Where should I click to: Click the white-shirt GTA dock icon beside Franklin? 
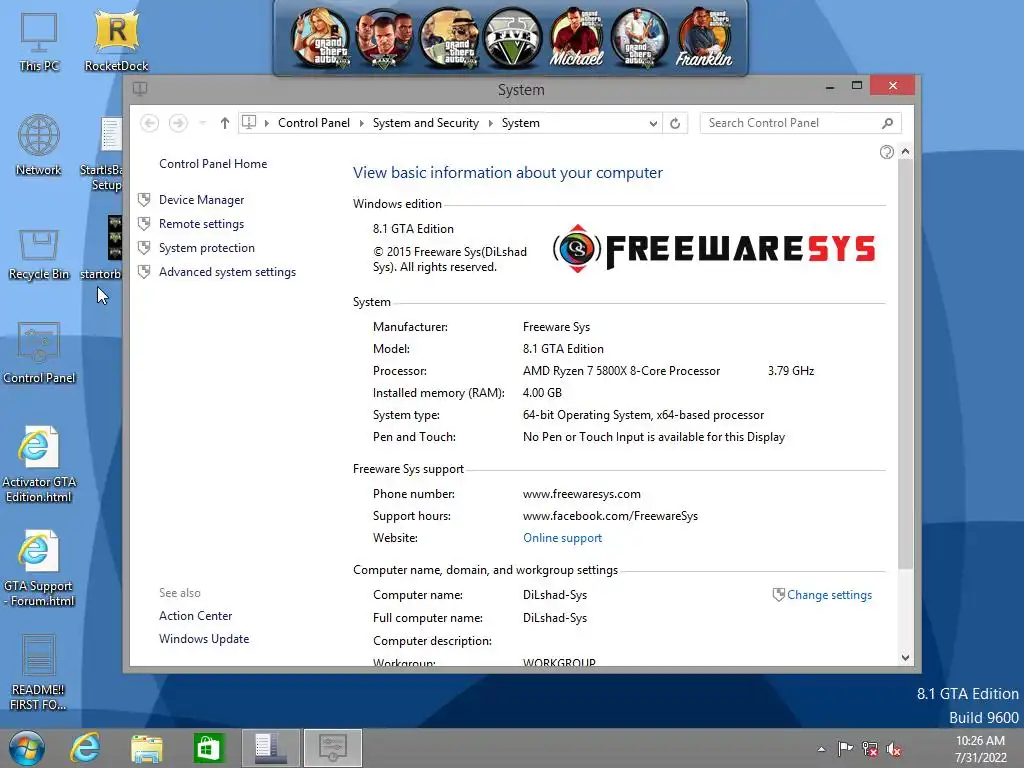tap(639, 39)
